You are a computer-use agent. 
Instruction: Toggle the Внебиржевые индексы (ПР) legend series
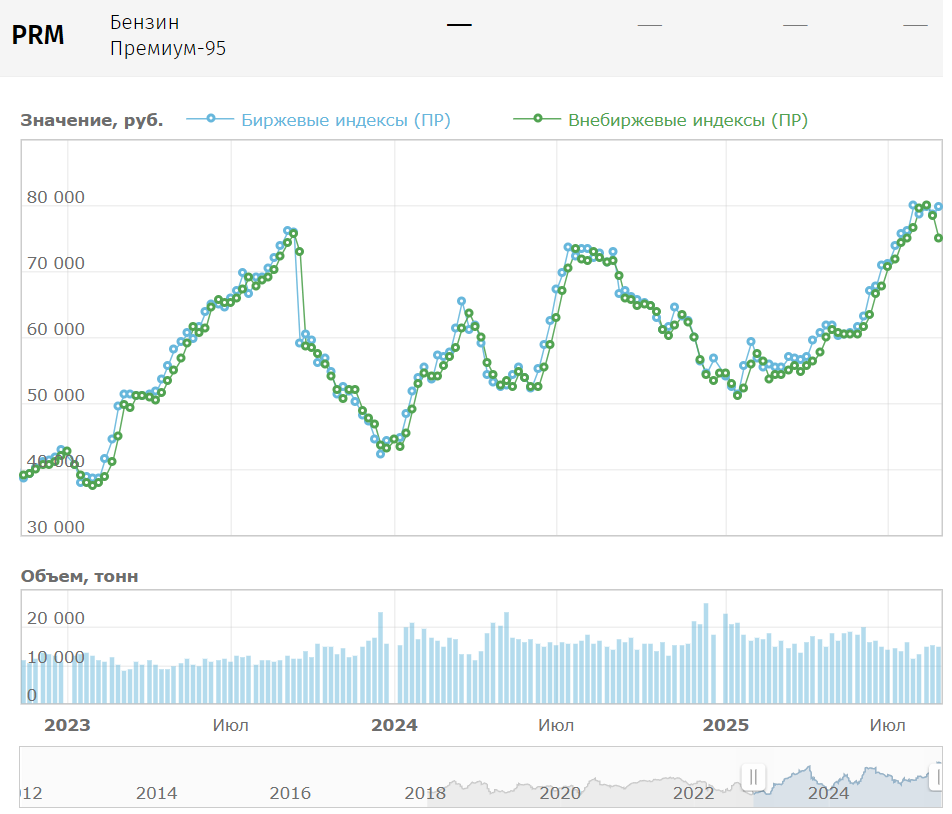[661, 120]
